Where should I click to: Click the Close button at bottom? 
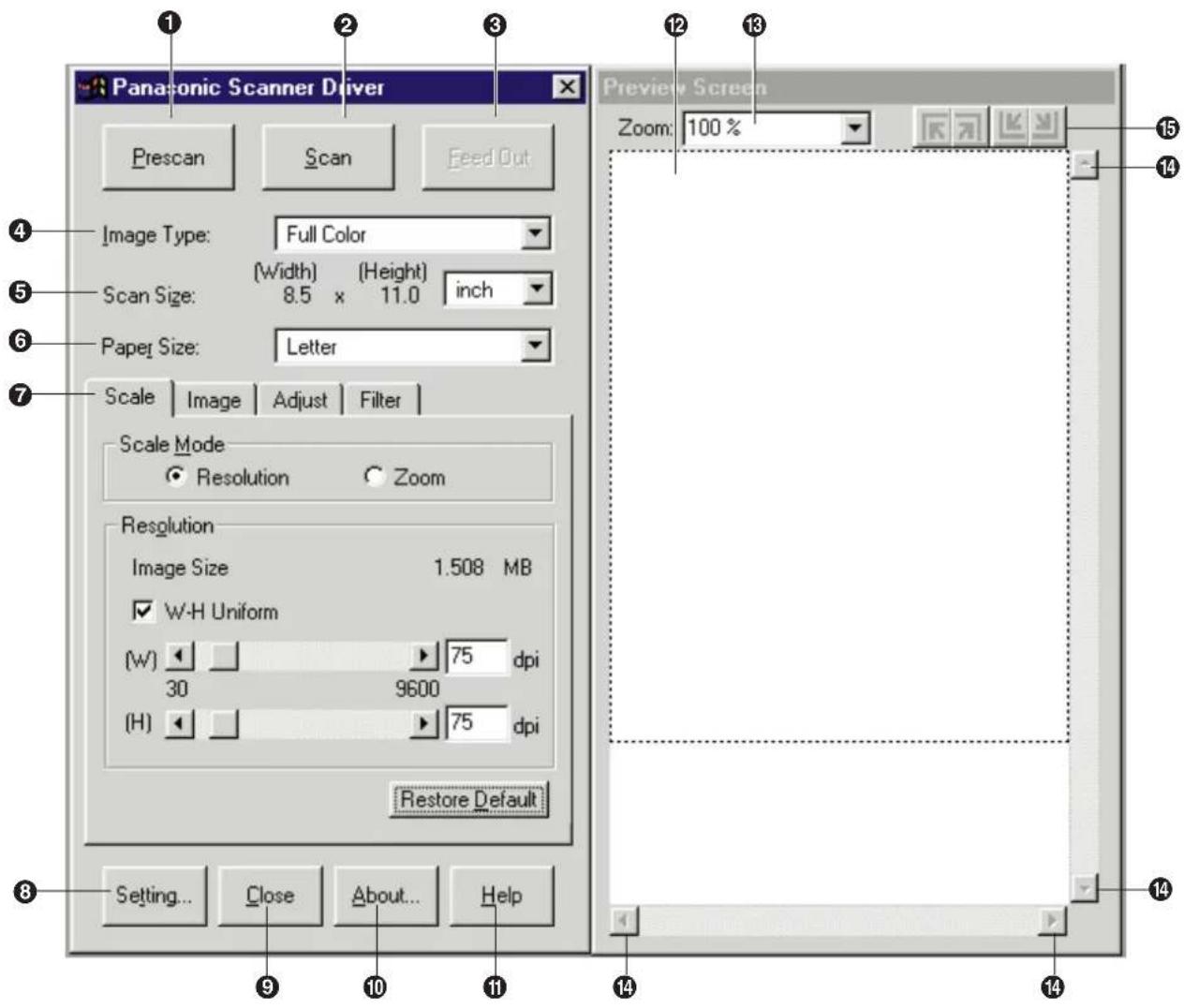tap(270, 896)
